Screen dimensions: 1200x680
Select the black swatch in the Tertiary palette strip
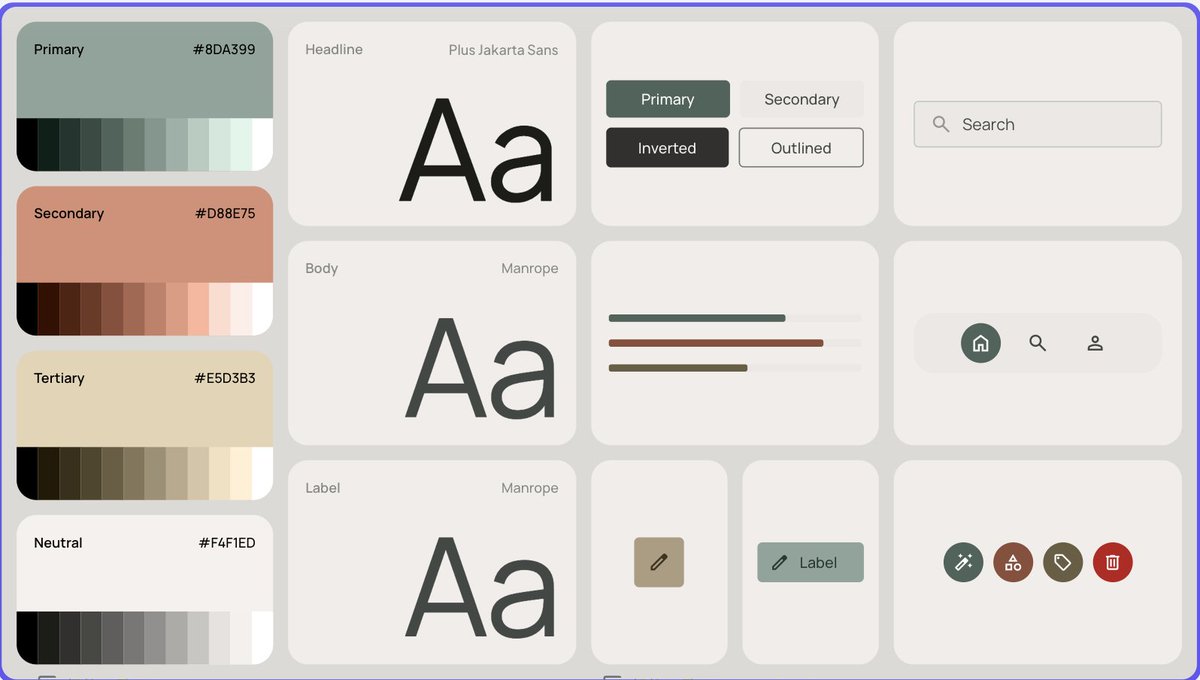[27, 473]
